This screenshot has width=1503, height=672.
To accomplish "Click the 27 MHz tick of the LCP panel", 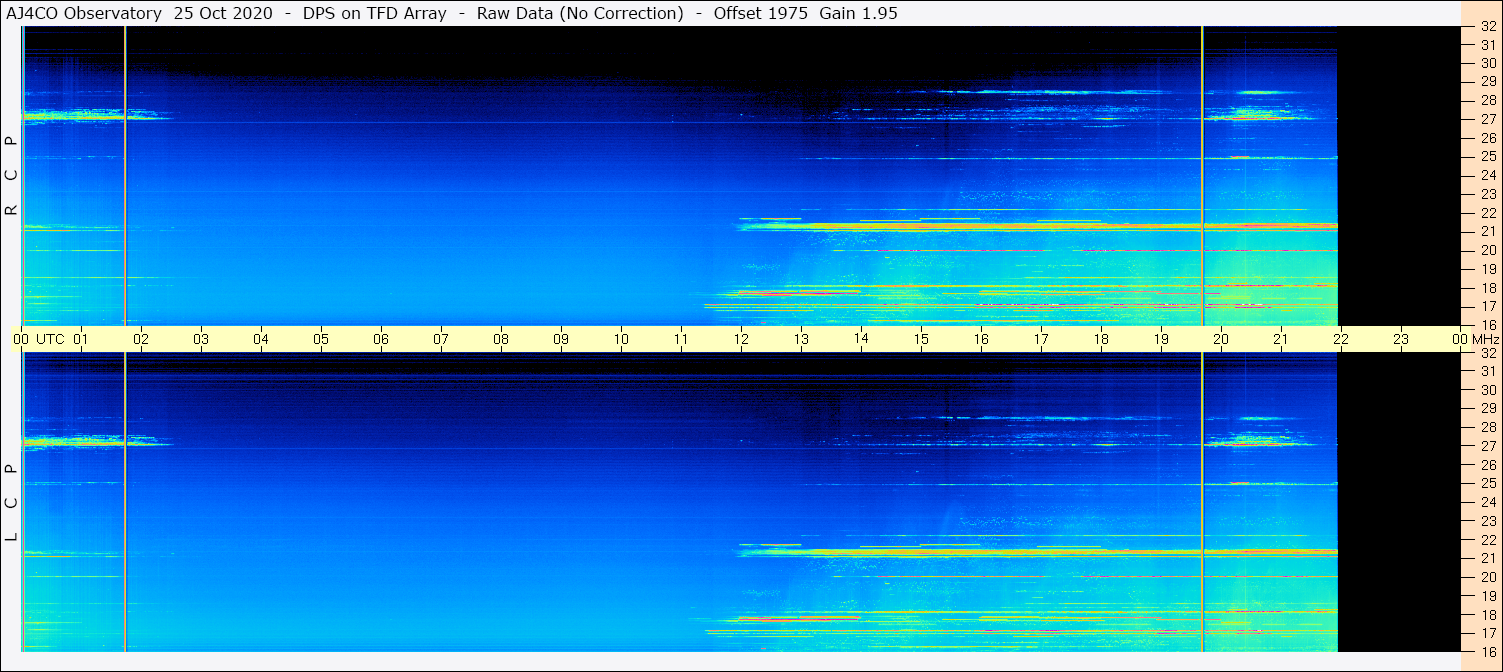I will 1487,446.
